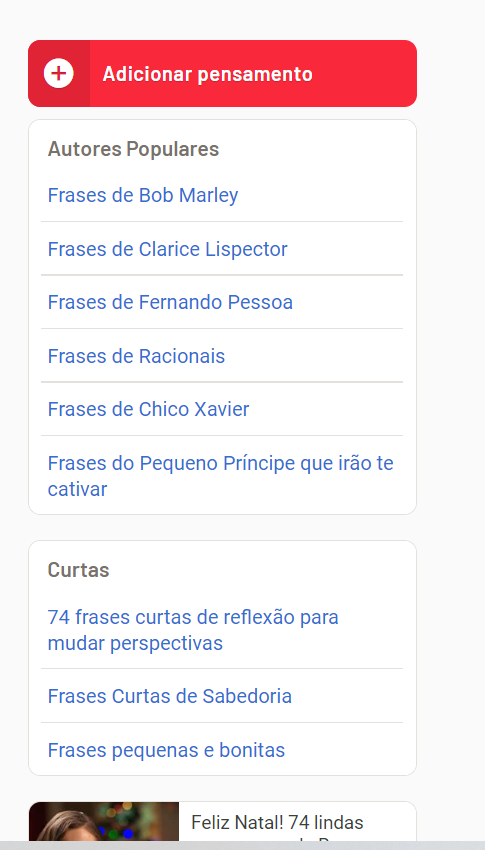Open Frases de Bob Marley link
The height and width of the screenshot is (850, 485).
[143, 195]
